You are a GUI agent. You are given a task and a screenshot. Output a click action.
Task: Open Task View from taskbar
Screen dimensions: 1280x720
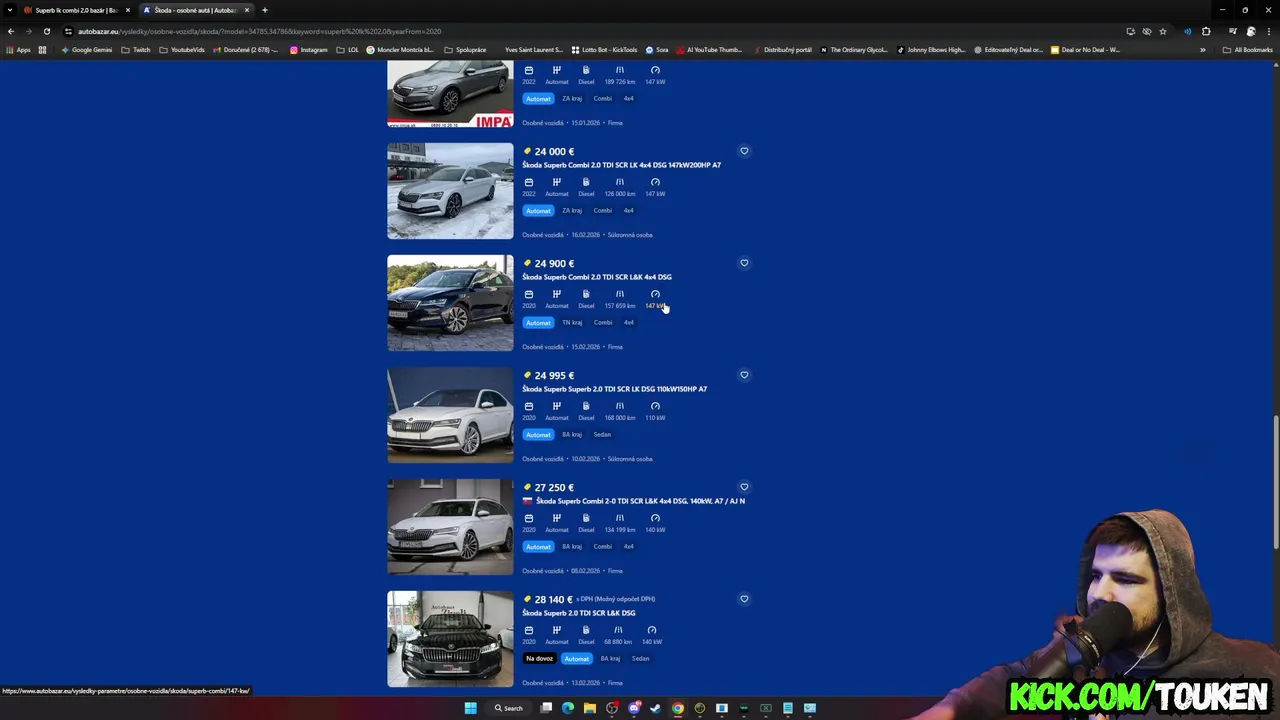point(546,708)
